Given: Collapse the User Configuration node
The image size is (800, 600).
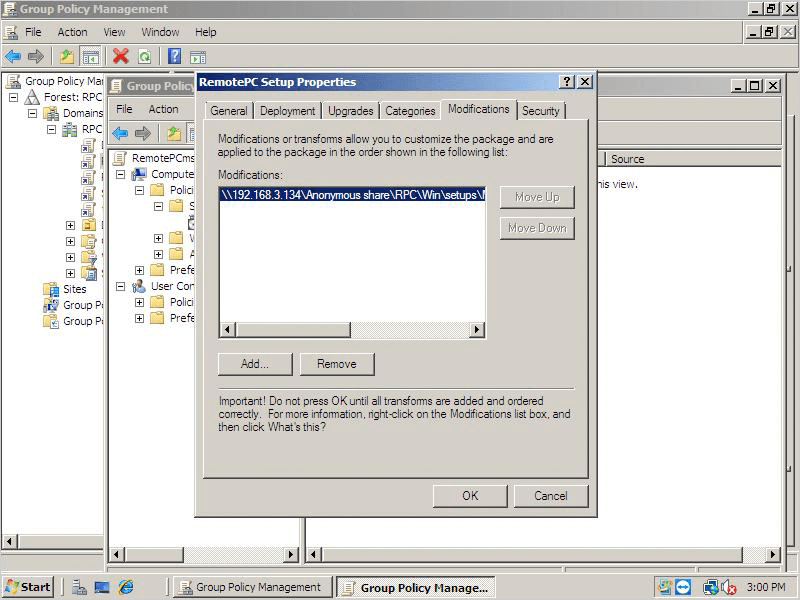Looking at the screenshot, I should (x=121, y=286).
